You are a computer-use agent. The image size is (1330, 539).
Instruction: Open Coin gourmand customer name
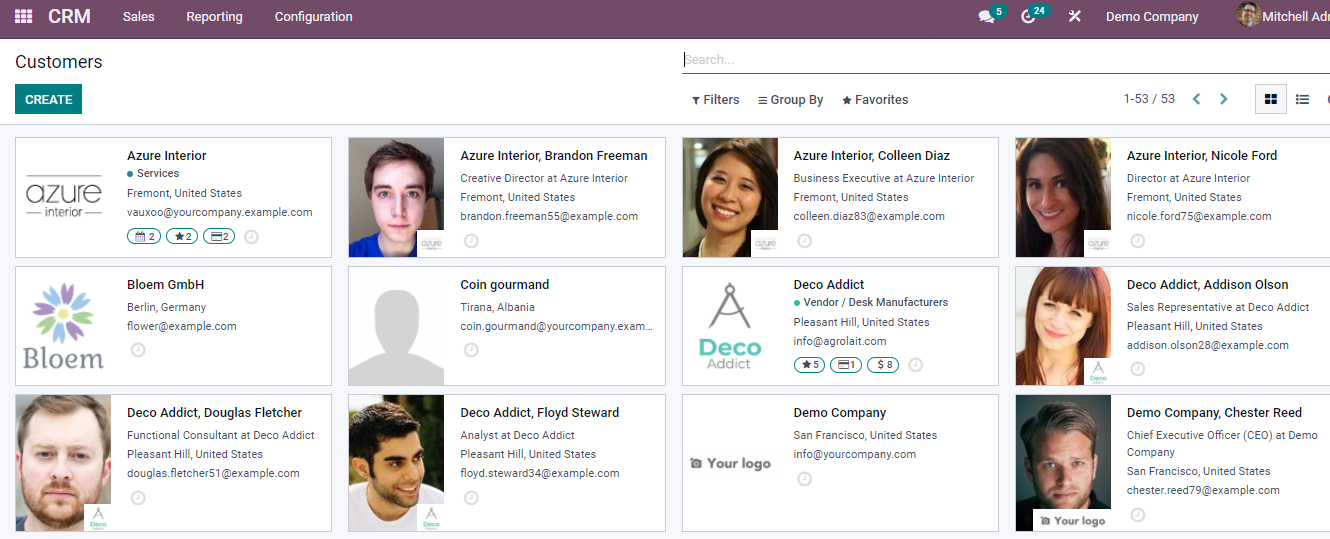click(505, 285)
